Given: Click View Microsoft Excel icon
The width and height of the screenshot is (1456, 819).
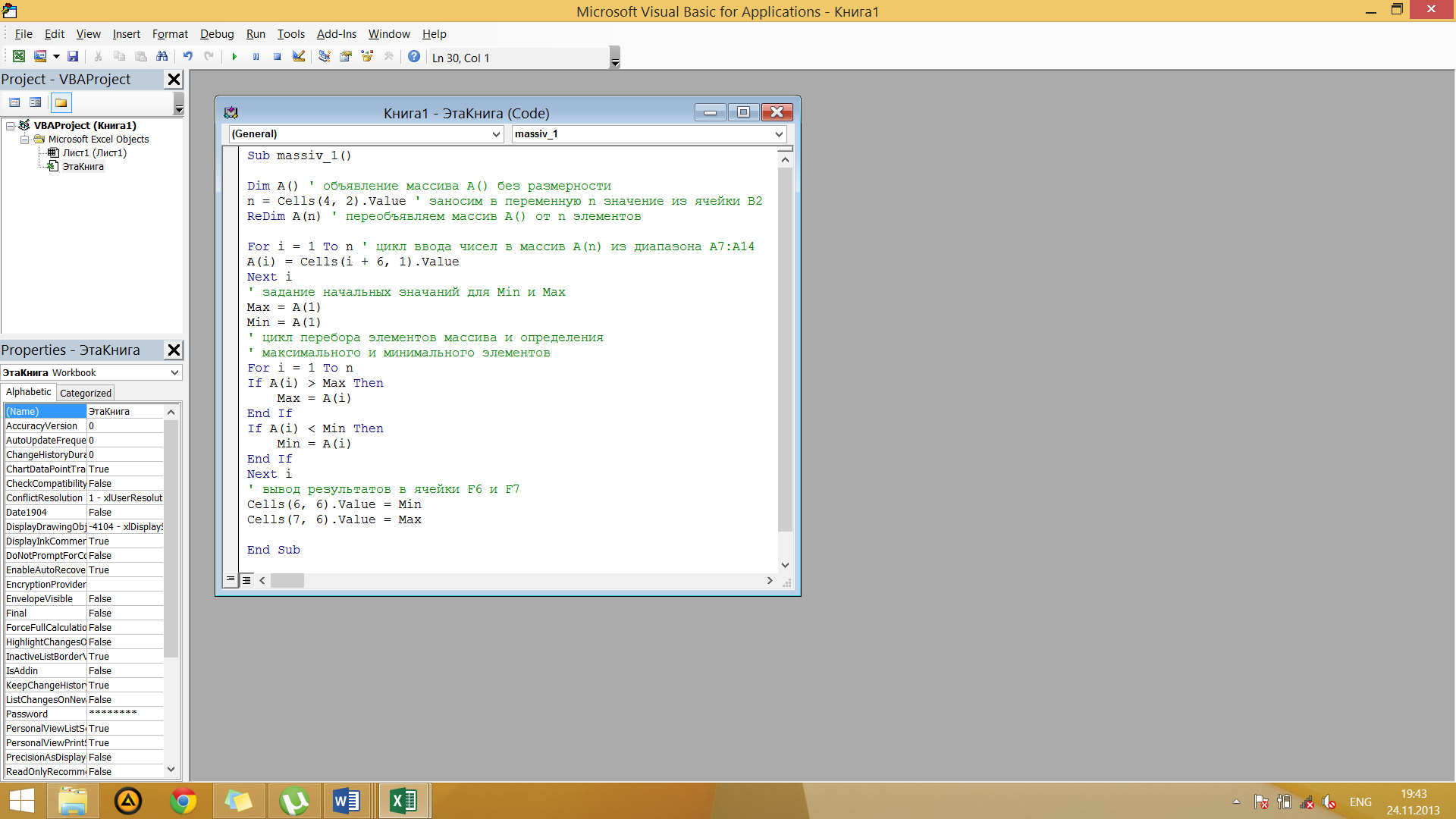Looking at the screenshot, I should point(19,56).
